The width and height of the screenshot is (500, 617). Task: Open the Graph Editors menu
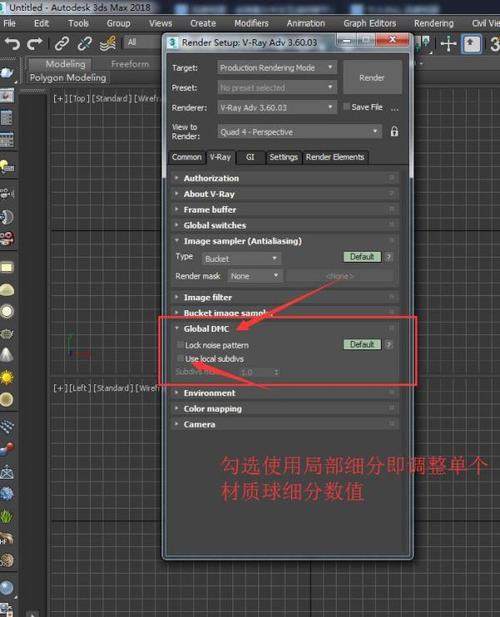(x=369, y=23)
